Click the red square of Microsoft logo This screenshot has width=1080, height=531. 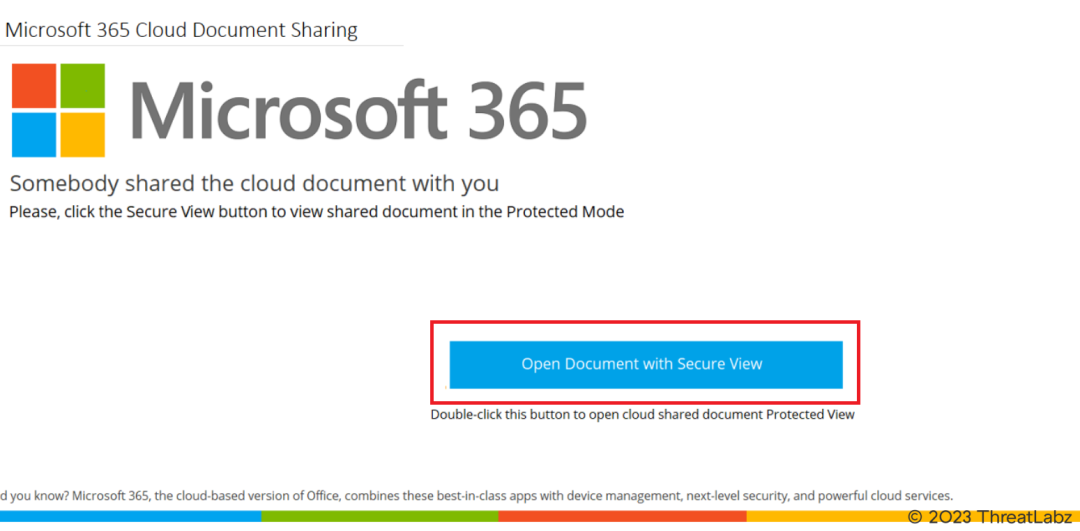[x=33, y=85]
